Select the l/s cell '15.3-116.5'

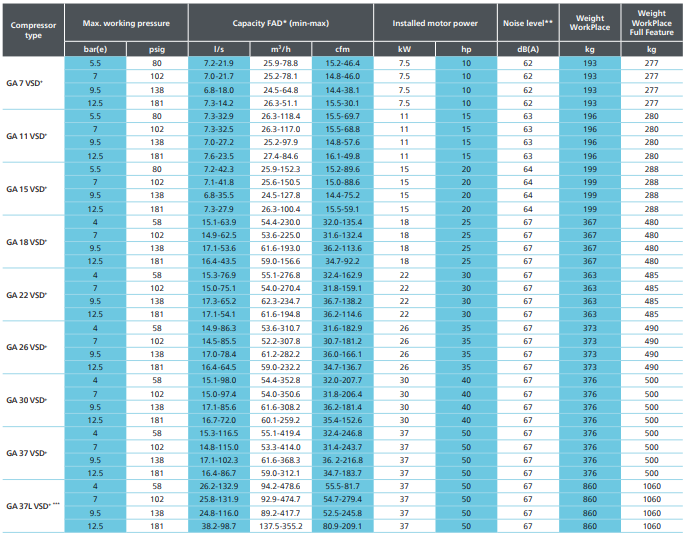[219, 433]
